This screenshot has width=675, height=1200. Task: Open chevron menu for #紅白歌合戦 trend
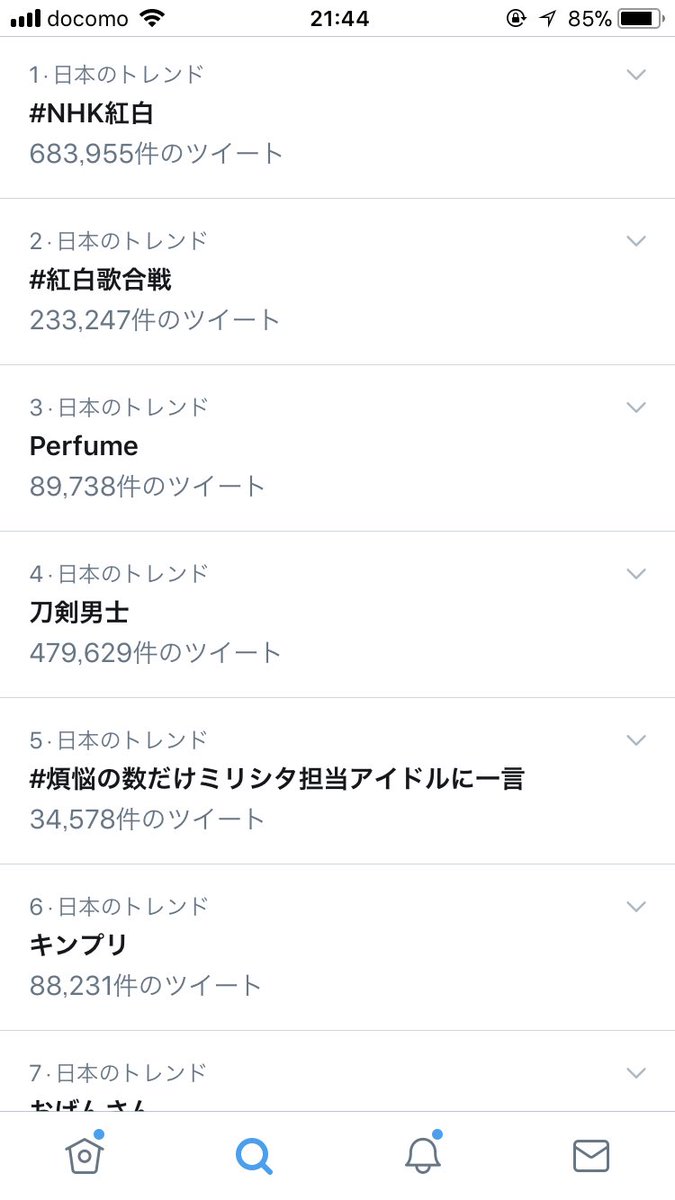[x=636, y=241]
